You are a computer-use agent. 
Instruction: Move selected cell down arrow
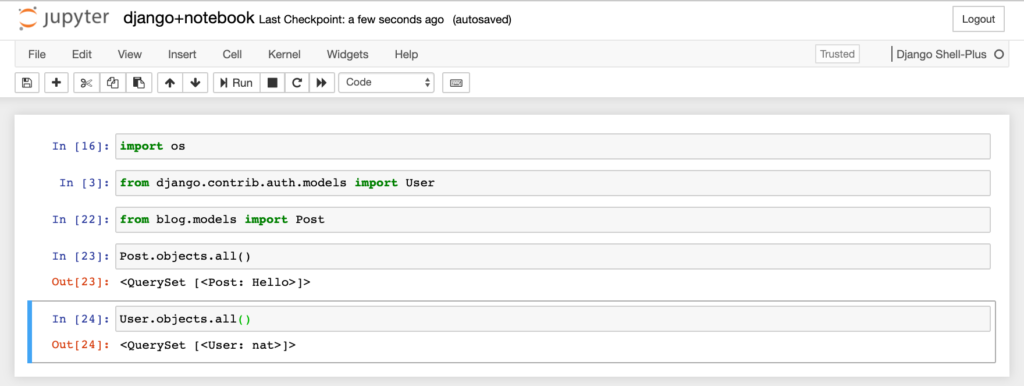pyautogui.click(x=195, y=83)
